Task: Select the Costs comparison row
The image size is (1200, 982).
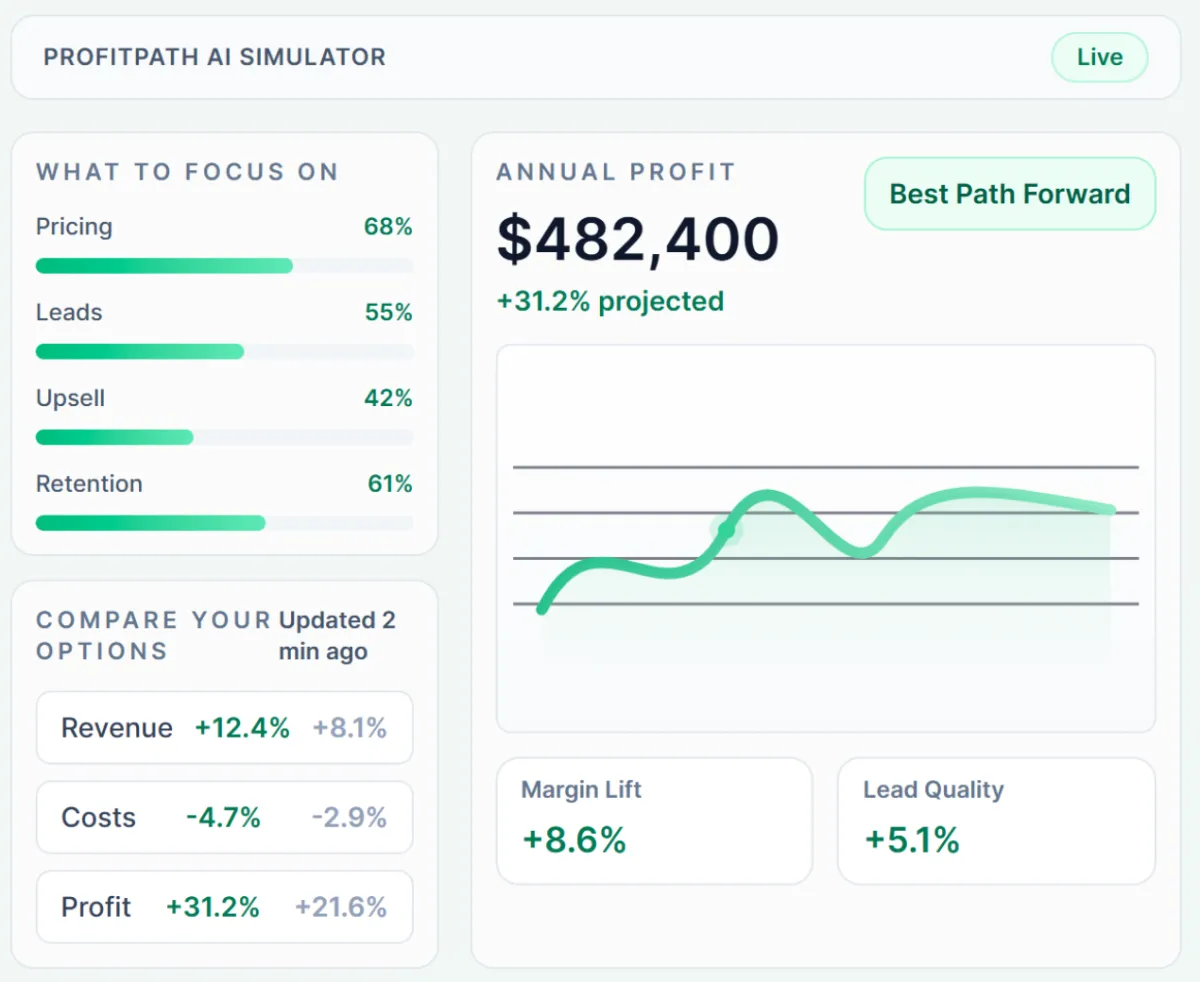Action: (224, 818)
